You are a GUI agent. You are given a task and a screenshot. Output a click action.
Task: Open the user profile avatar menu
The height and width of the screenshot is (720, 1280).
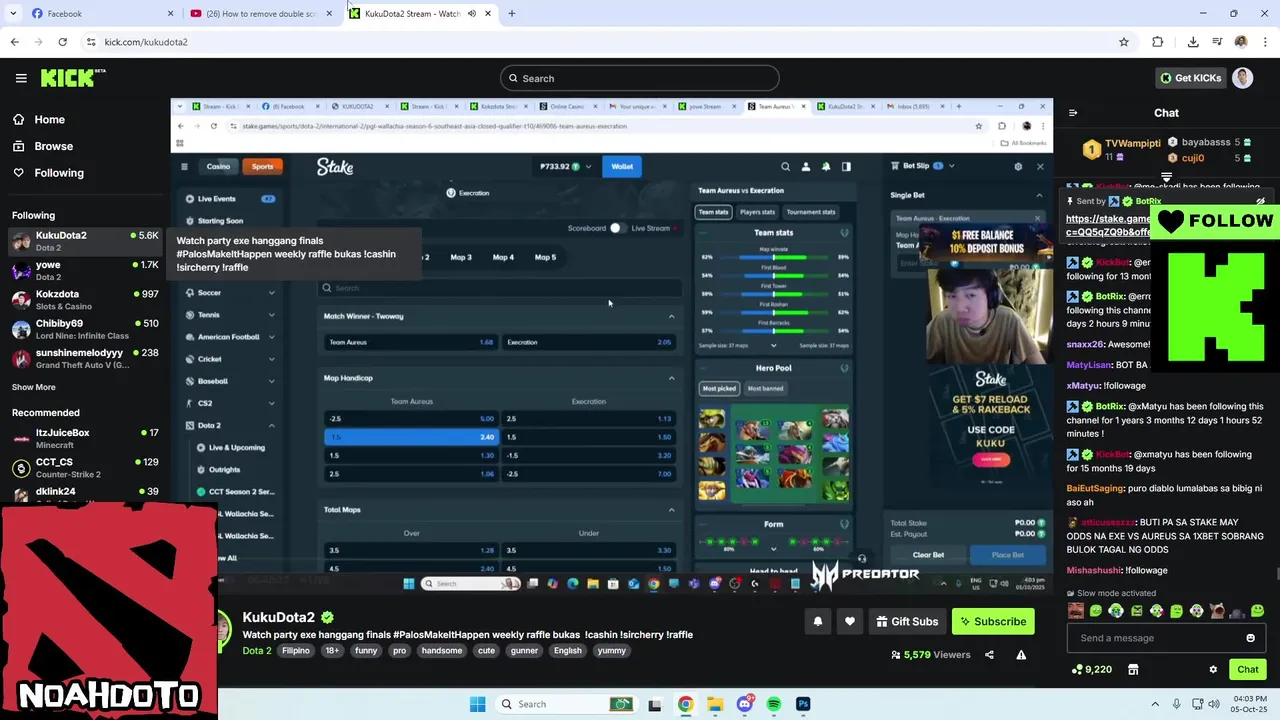pos(1243,78)
